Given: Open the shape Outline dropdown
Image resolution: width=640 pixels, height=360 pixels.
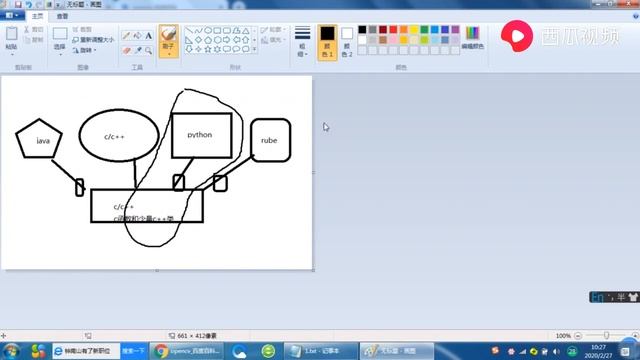Looking at the screenshot, I should click(x=273, y=30).
